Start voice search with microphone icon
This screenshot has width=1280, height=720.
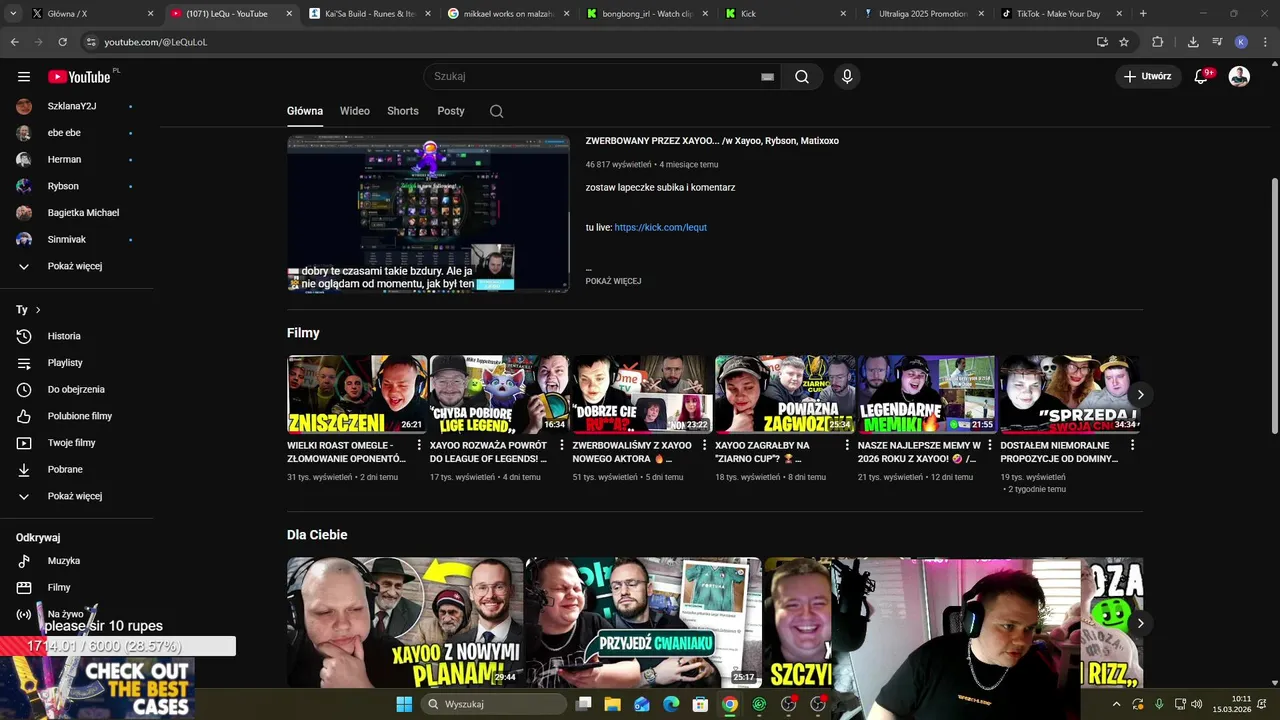(x=847, y=77)
